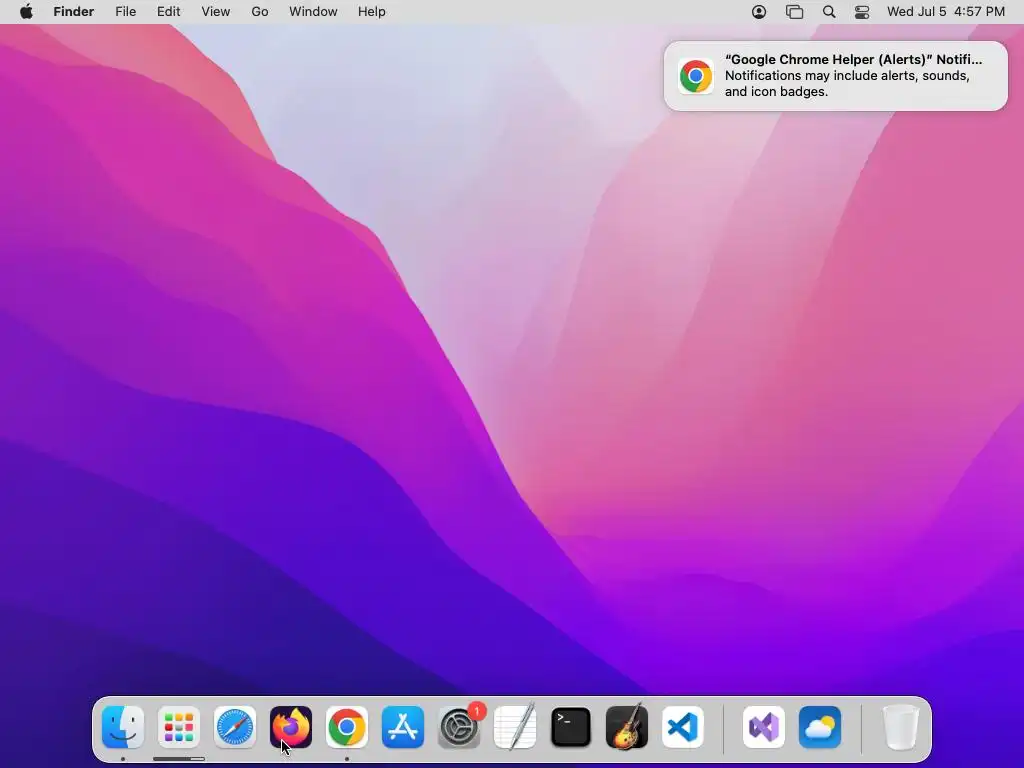The height and width of the screenshot is (768, 1024).
Task: Open the App Store Dock icon
Action: 403,727
